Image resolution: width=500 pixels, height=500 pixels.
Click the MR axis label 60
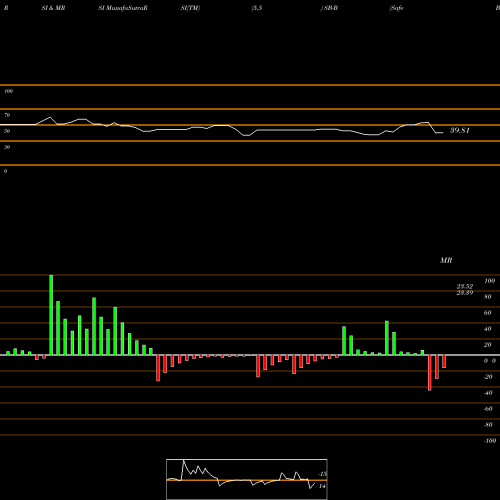[x=488, y=313]
